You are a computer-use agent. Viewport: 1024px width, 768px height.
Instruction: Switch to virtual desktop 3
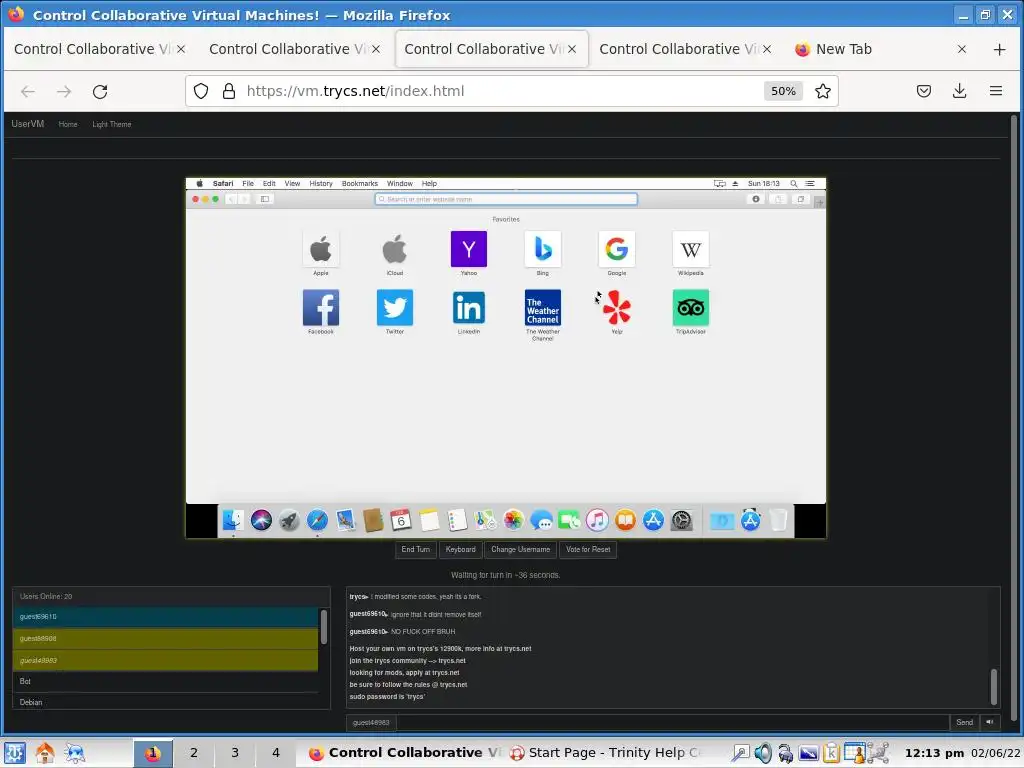[234, 752]
